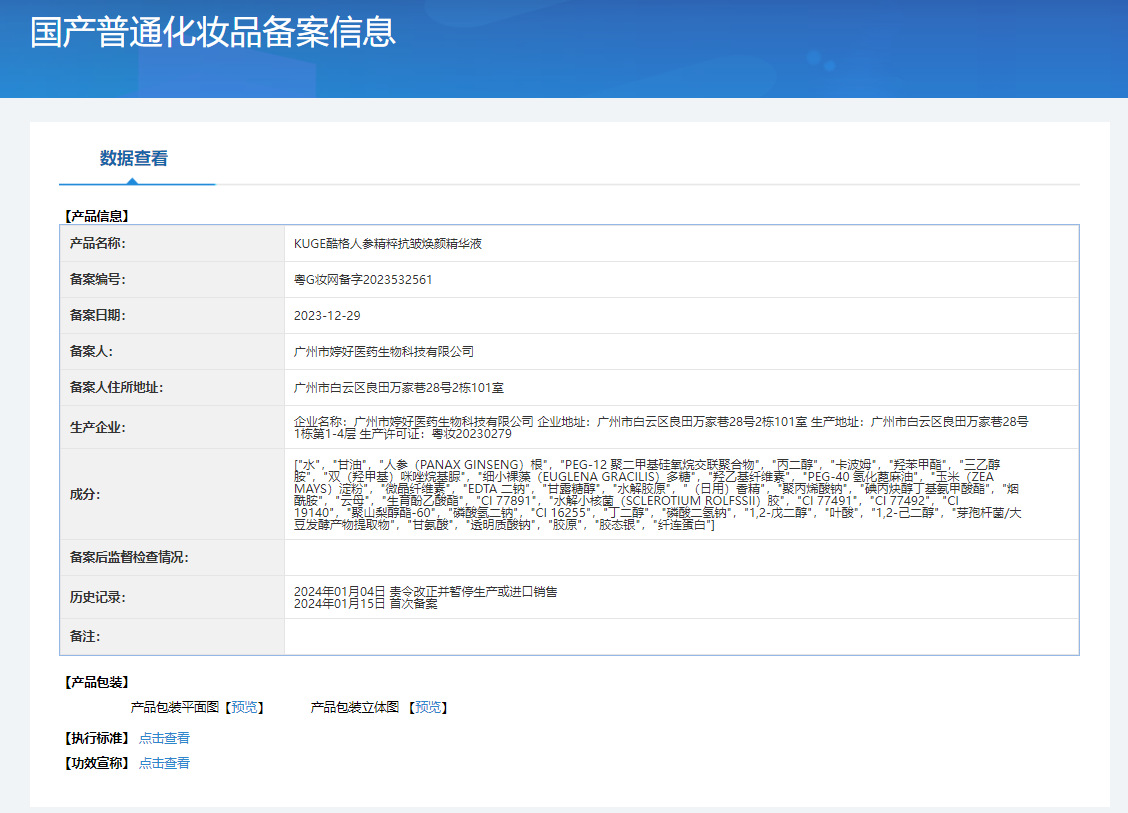Click the 备案编号 row label
This screenshot has height=813, width=1128.
pyautogui.click(x=98, y=280)
